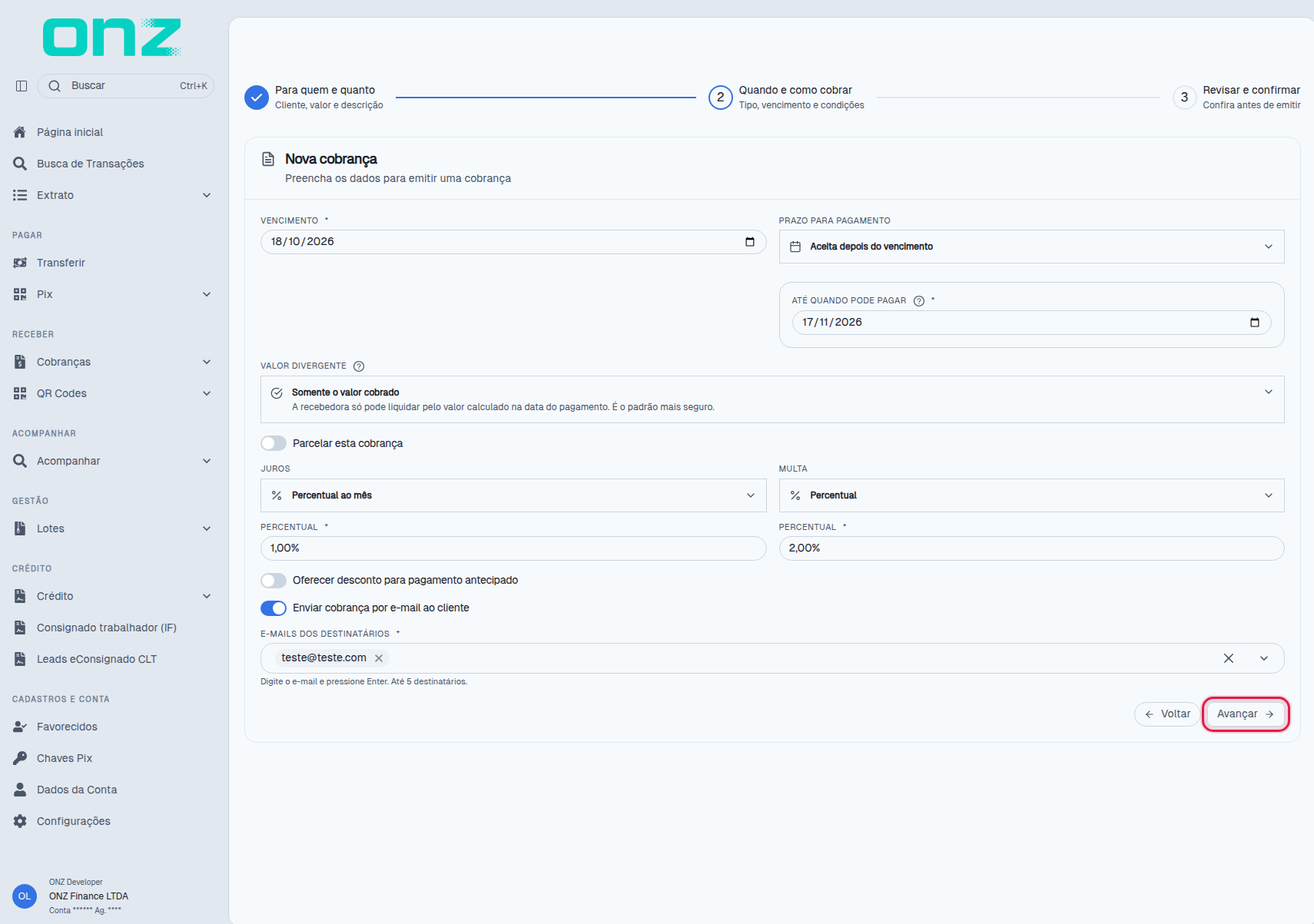Open the Juros type dropdown
Viewport: 1314px width, 924px height.
click(x=513, y=495)
